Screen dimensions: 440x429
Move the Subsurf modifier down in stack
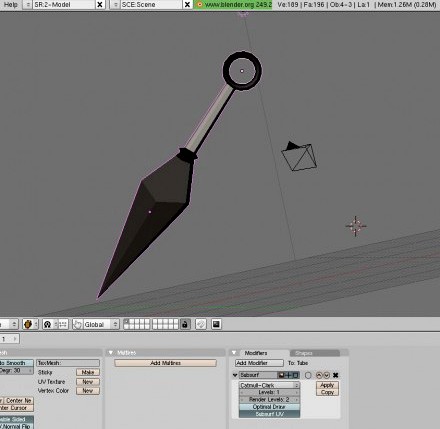326,375
